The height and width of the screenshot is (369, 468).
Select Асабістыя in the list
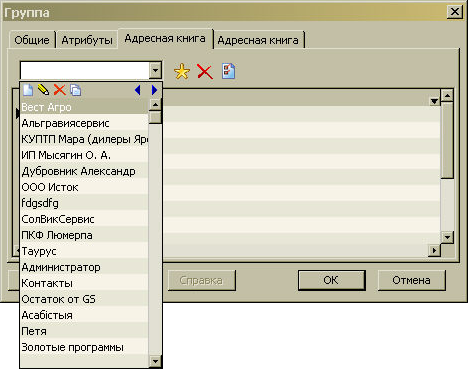pos(84,315)
